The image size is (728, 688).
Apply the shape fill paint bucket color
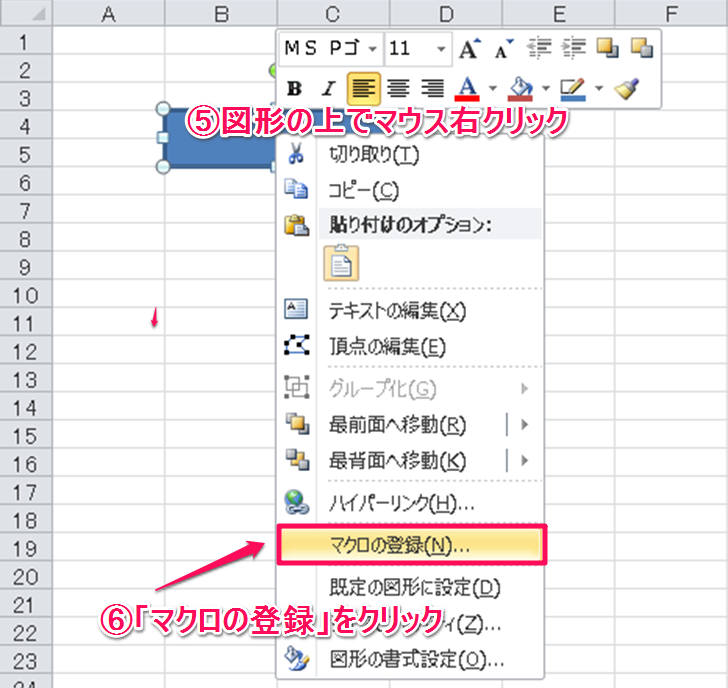pyautogui.click(x=521, y=88)
